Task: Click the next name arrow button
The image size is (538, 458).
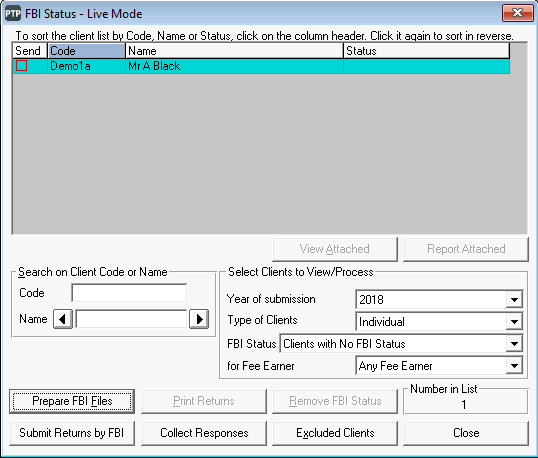Action: point(199,319)
